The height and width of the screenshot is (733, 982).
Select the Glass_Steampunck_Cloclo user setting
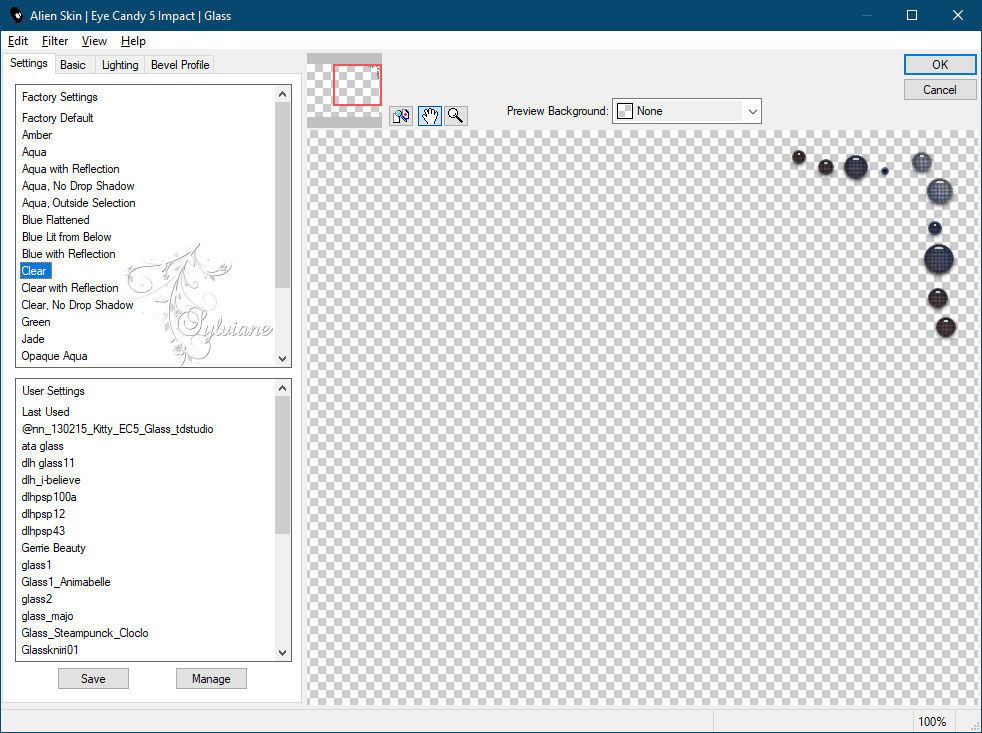[x=85, y=632]
